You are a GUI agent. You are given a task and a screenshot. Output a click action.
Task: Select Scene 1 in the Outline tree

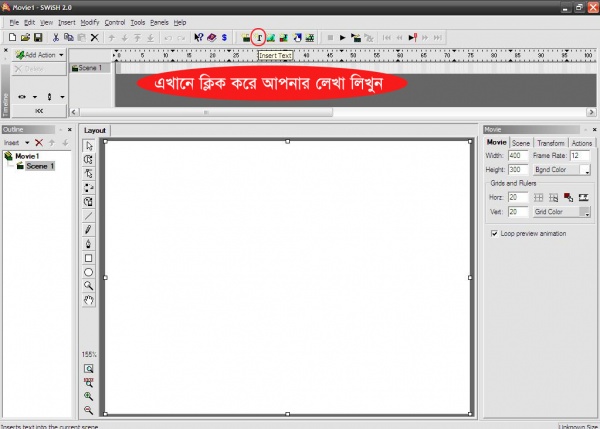[x=40, y=166]
